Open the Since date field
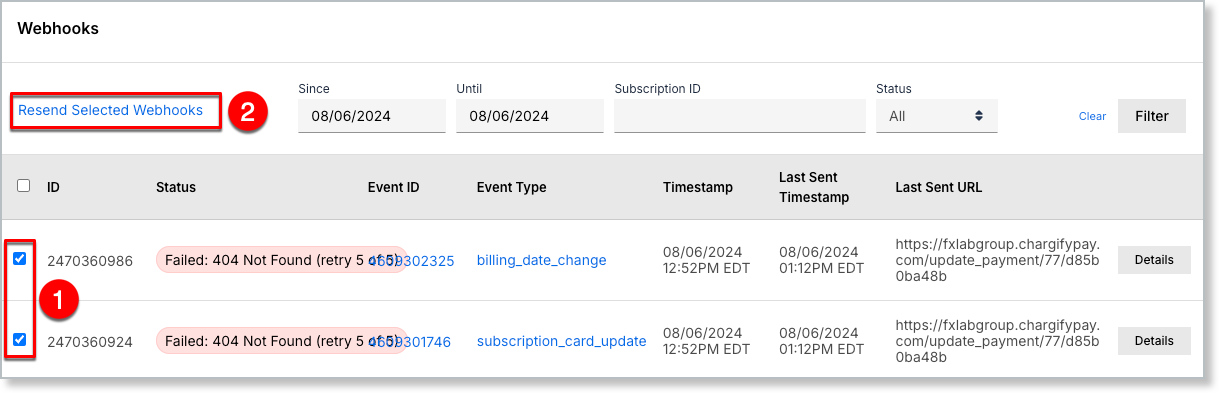 [x=372, y=116]
